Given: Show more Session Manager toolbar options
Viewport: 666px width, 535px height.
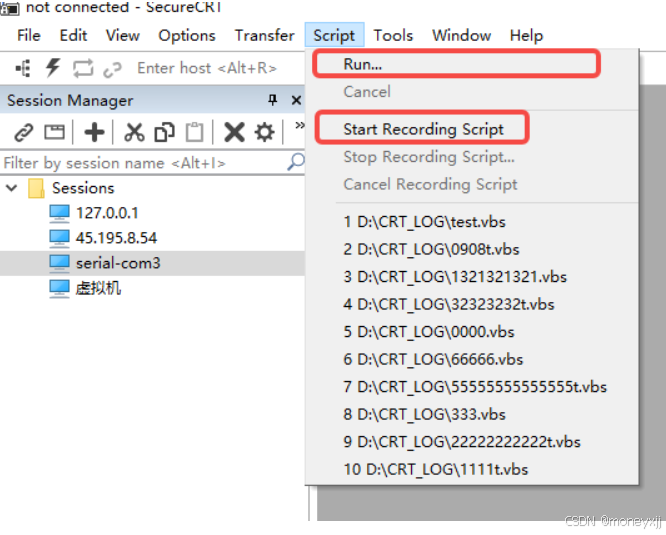Looking at the screenshot, I should (x=299, y=125).
